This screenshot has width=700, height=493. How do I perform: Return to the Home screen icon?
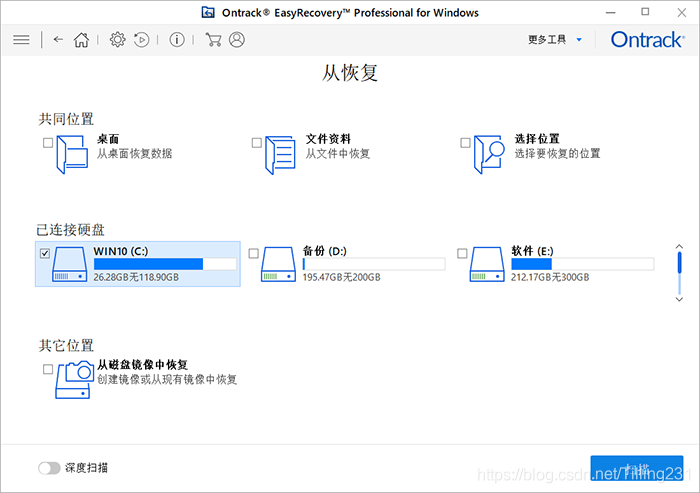pos(81,40)
